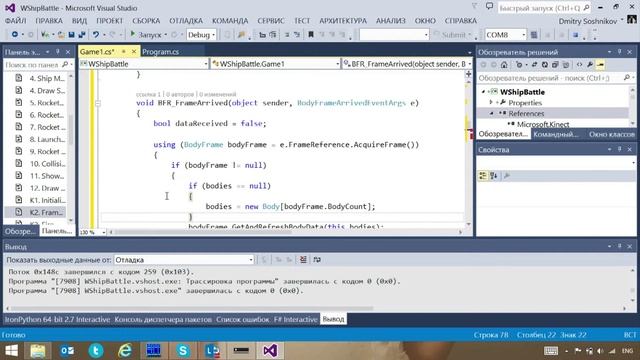The image size is (640, 360).
Task: Click the serial monitor icon next to COM8
Action: point(533,35)
